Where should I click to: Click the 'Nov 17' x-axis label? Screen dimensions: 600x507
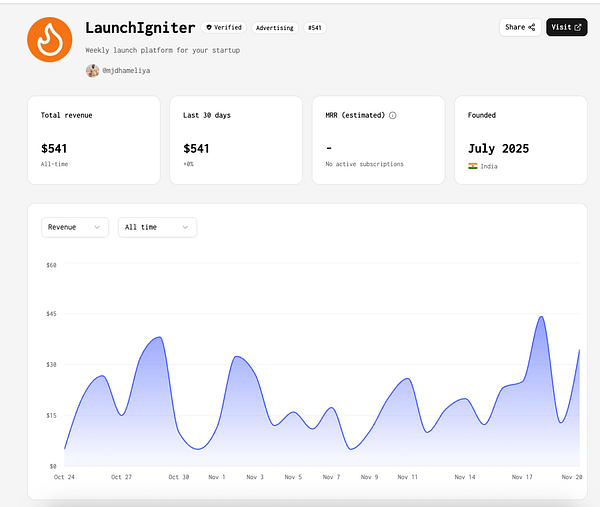pos(522,477)
